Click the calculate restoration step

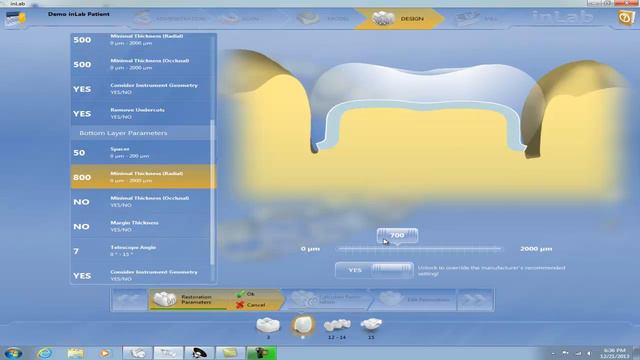[327, 300]
